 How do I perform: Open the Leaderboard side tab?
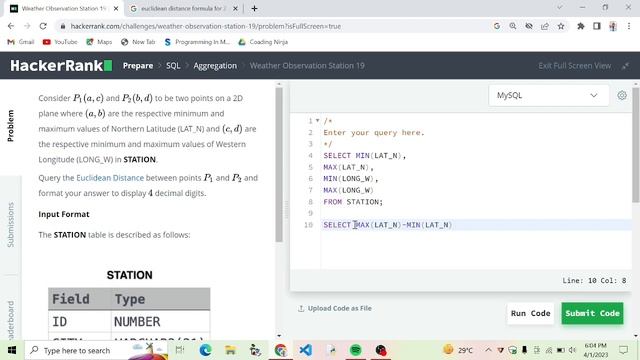[x=11, y=320]
